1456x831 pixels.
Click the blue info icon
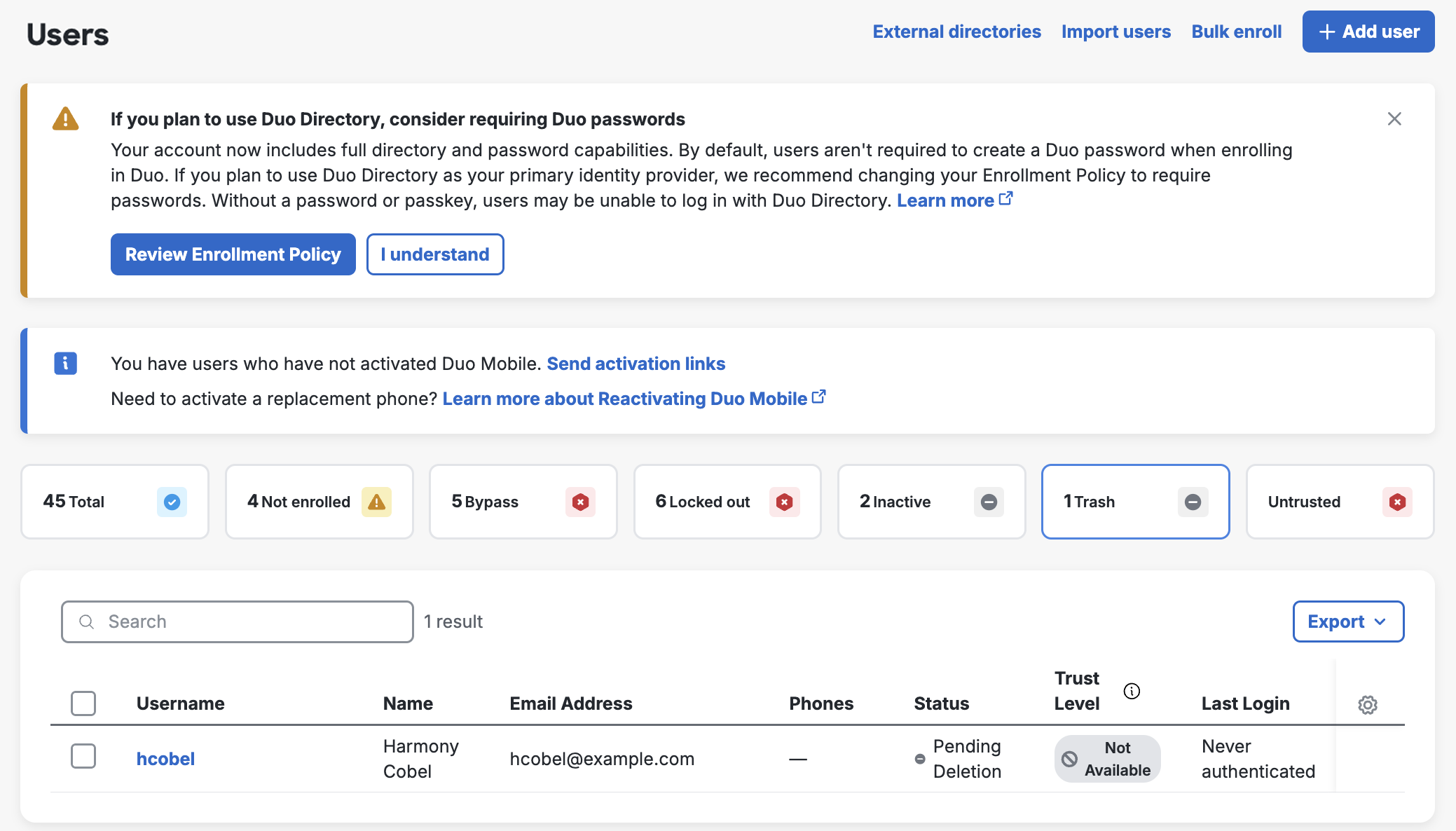tap(66, 363)
